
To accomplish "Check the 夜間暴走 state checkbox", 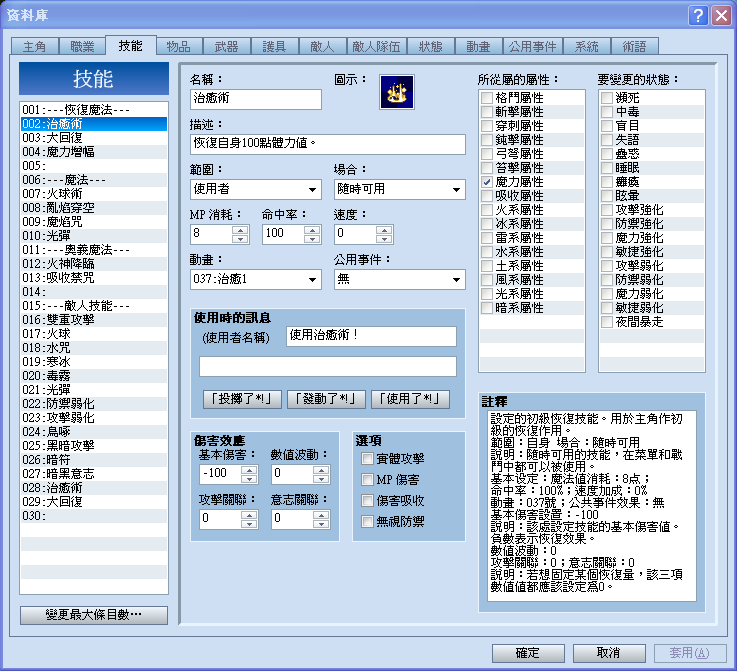I will [x=607, y=322].
